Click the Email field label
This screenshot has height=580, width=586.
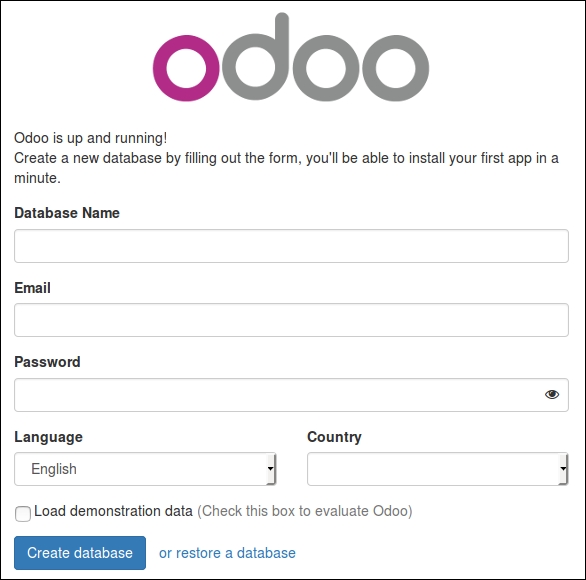tap(33, 288)
